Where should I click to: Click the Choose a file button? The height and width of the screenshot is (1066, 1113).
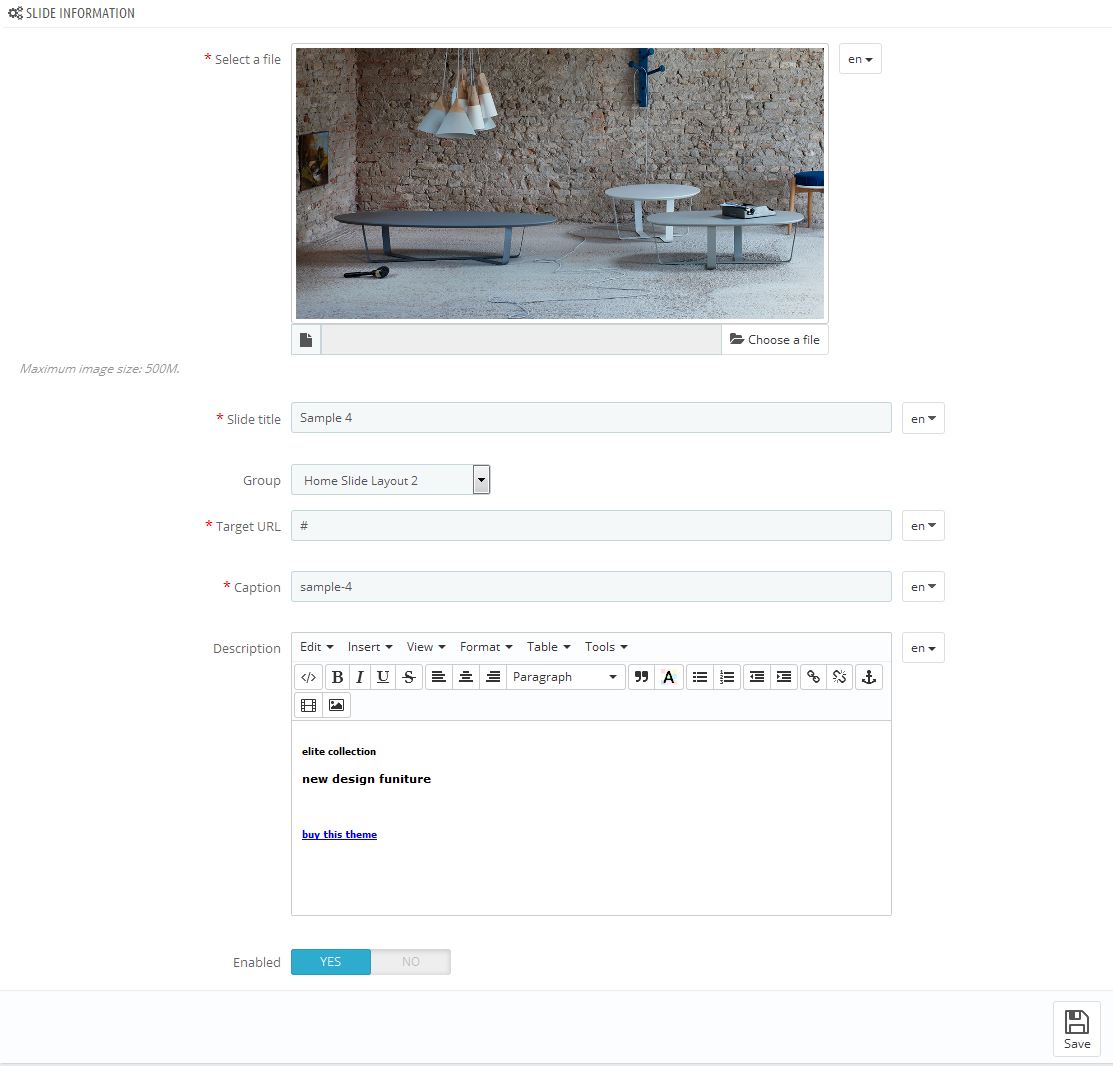(775, 340)
